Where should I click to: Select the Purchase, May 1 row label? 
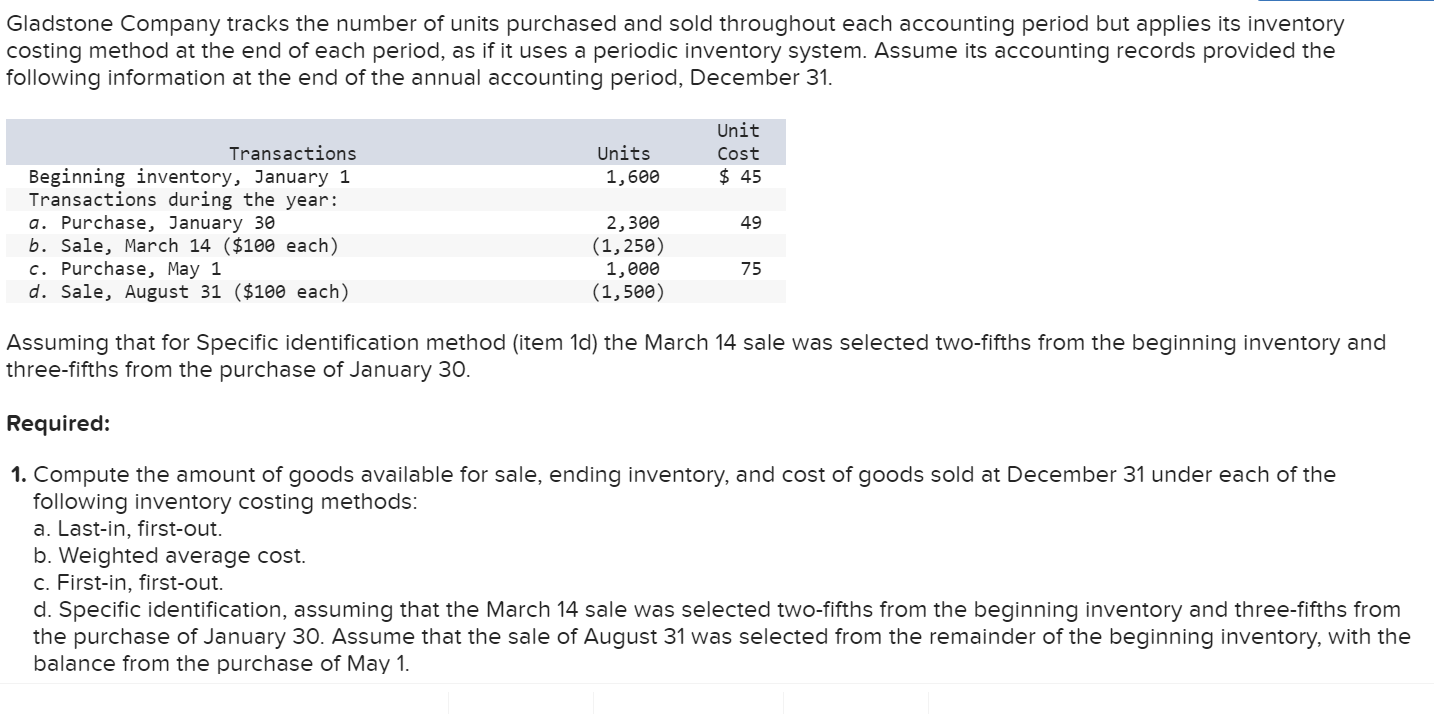click(125, 269)
